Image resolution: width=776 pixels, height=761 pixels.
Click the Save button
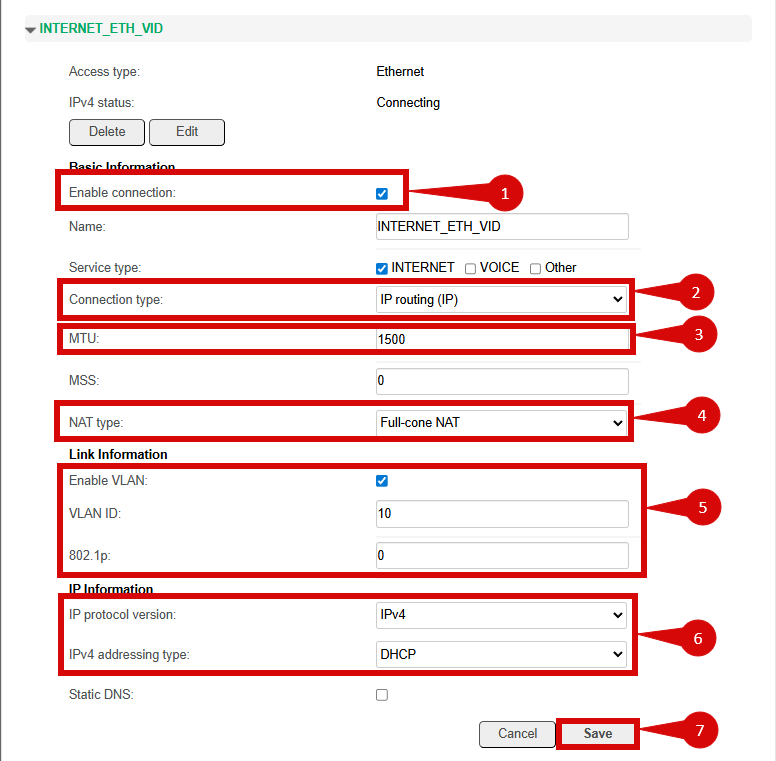[598, 734]
